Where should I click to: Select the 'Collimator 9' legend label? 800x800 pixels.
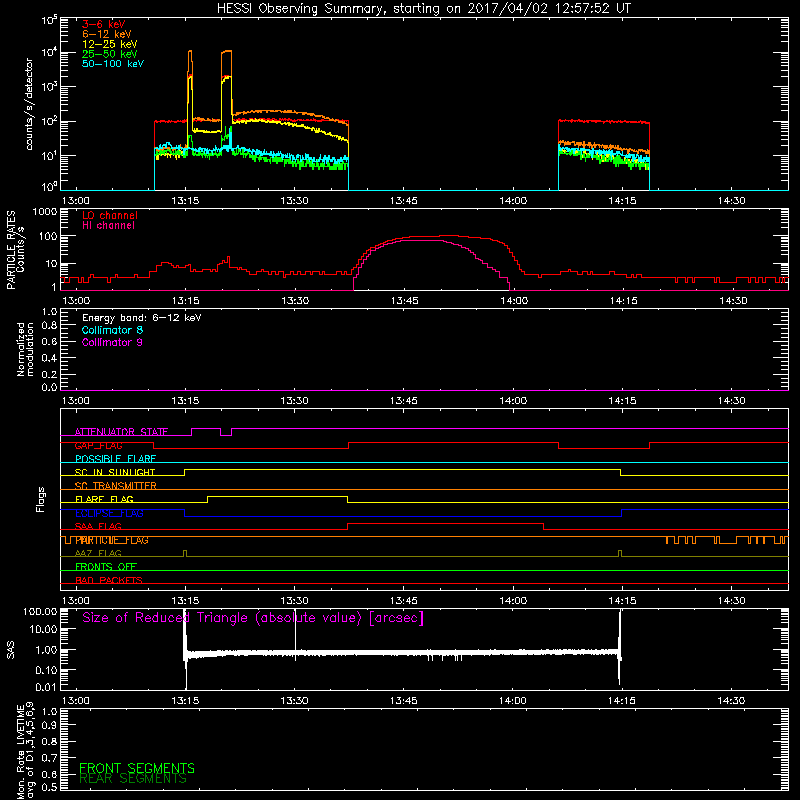point(112,342)
